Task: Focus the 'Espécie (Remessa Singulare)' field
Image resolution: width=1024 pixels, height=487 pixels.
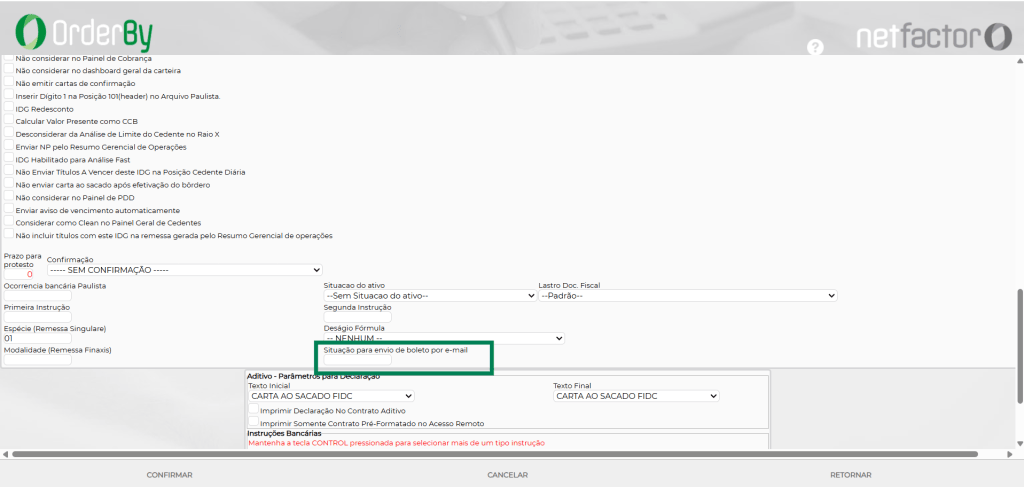Action: click(38, 338)
